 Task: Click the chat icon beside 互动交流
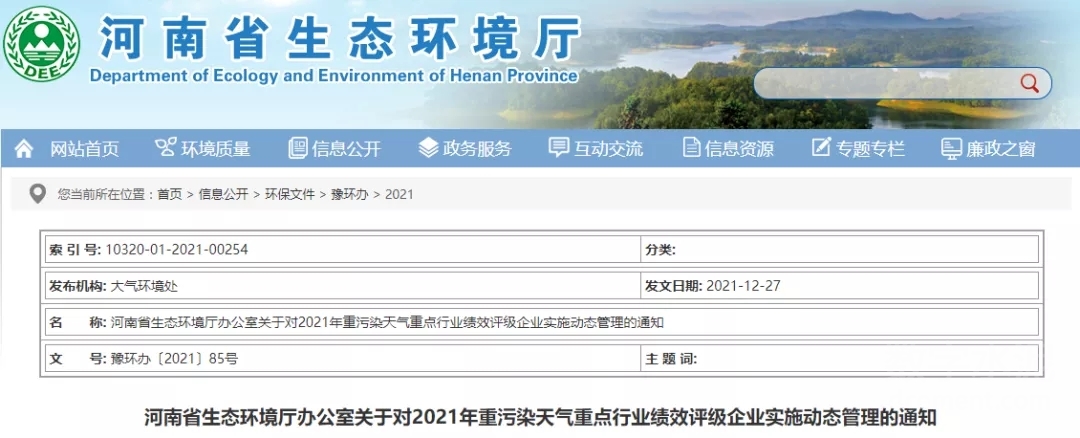point(559,147)
